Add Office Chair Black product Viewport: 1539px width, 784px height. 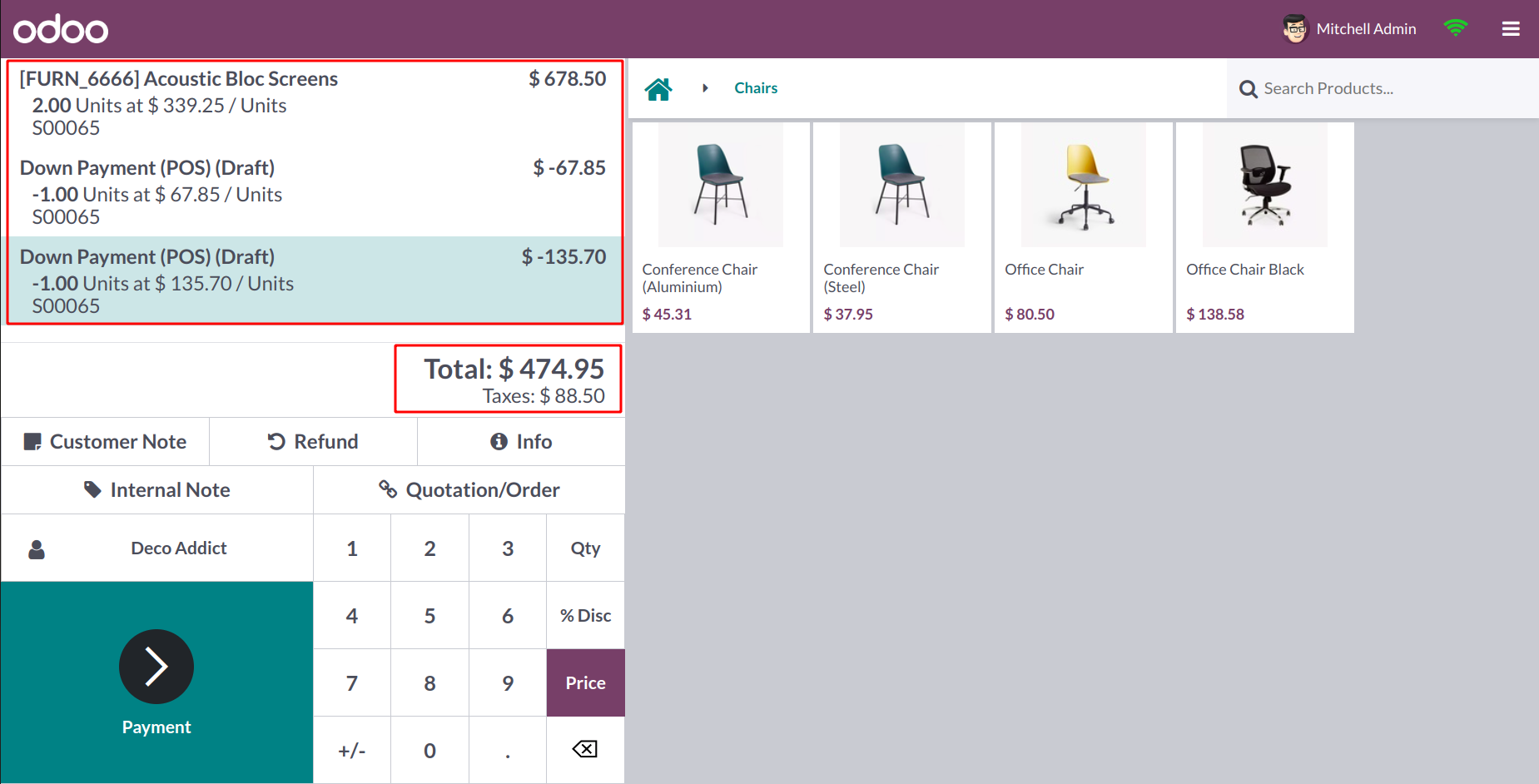tap(1264, 228)
